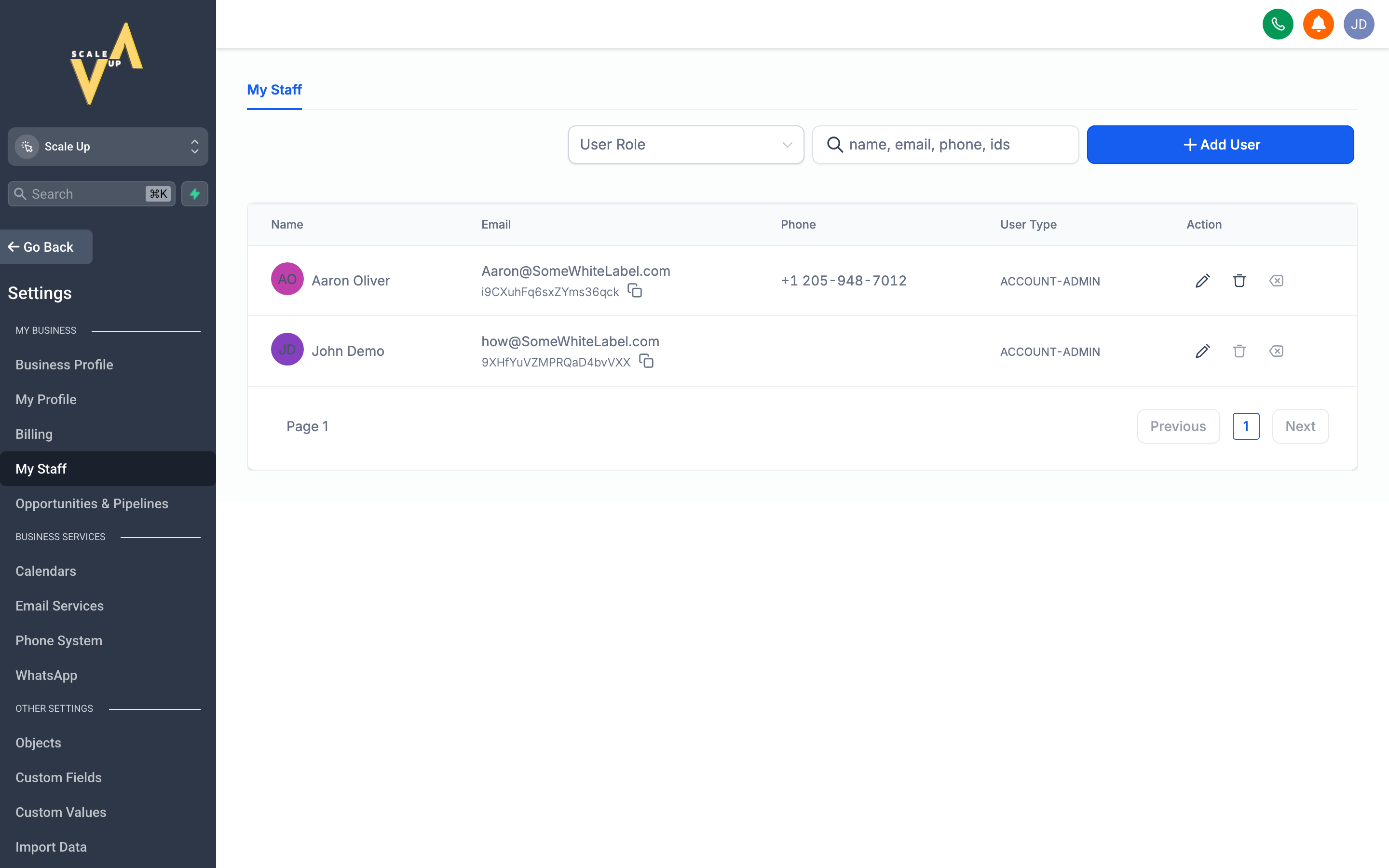Viewport: 1389px width, 868px height.
Task: Click the JD avatar in John Demo row
Action: coord(287,349)
